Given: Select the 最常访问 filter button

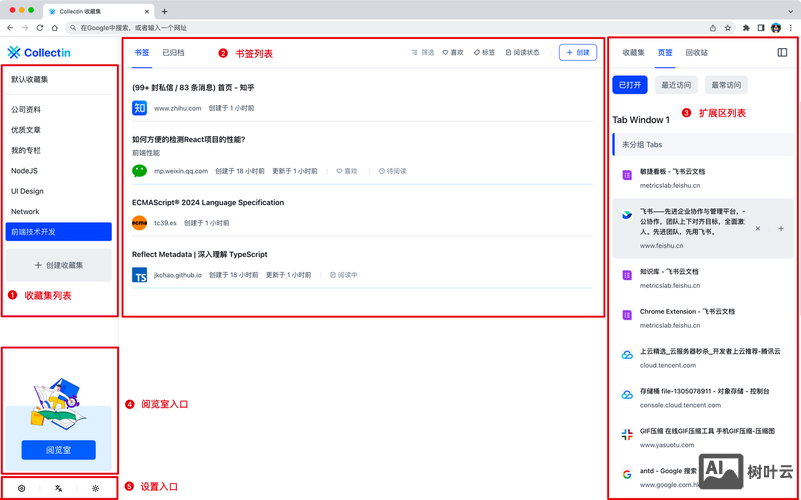Looking at the screenshot, I should pos(726,85).
